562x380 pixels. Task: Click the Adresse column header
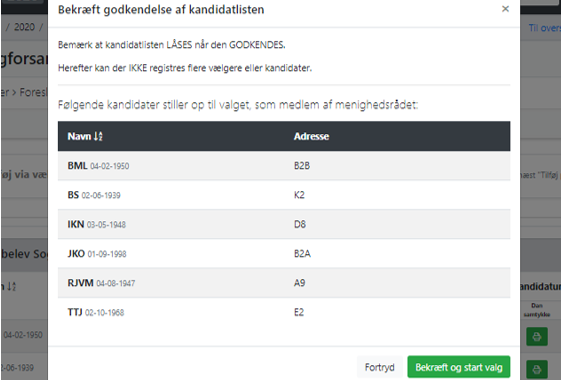[x=311, y=136]
